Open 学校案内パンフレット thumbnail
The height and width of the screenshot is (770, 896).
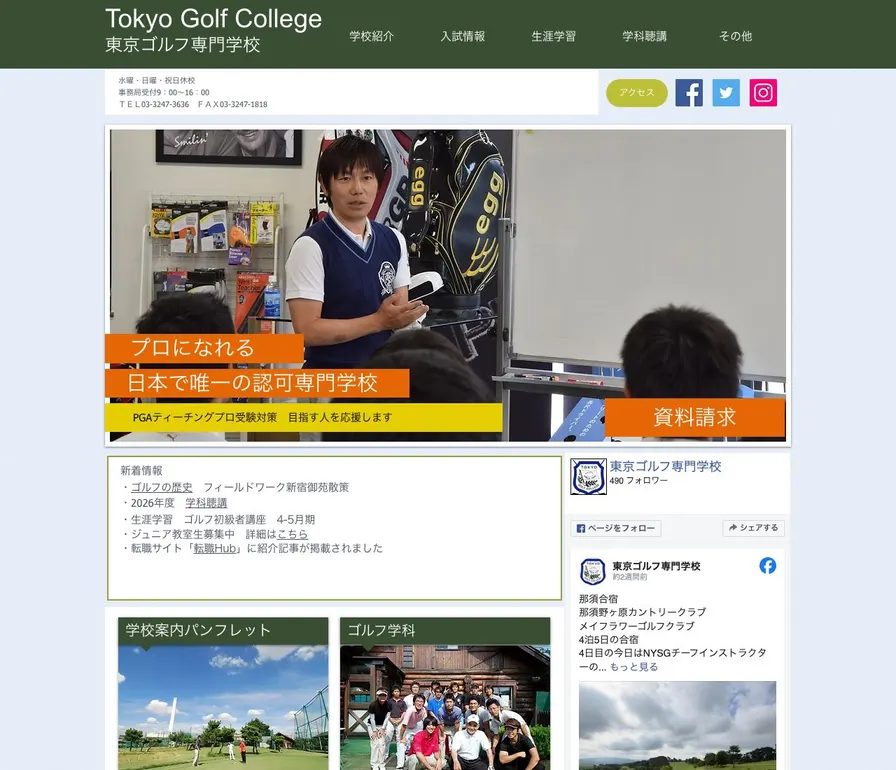tap(223, 693)
